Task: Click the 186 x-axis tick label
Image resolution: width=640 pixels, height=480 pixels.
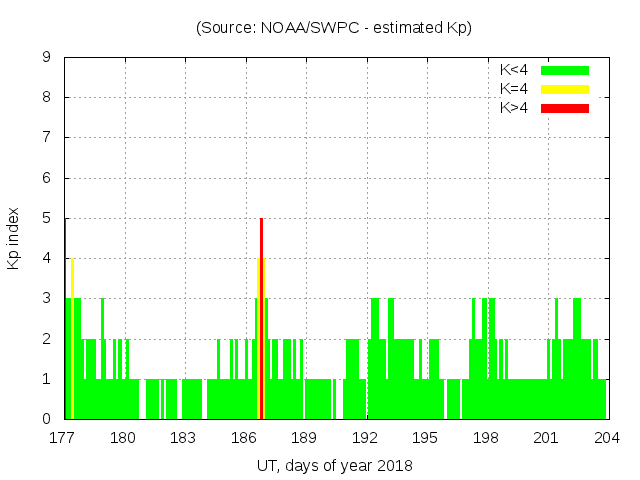Action: [x=244, y=437]
